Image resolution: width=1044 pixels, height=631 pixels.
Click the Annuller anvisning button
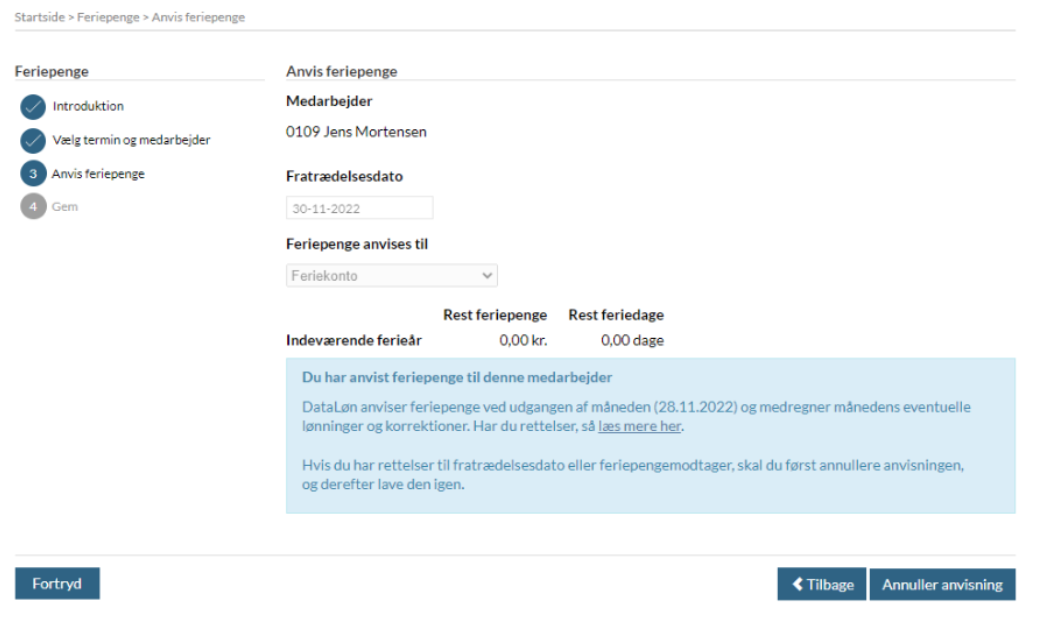point(942,585)
